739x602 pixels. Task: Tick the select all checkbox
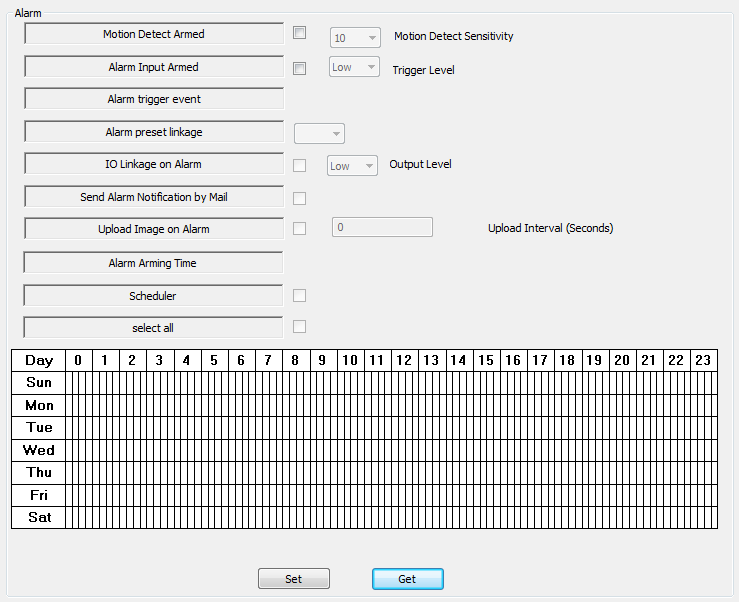click(x=299, y=327)
